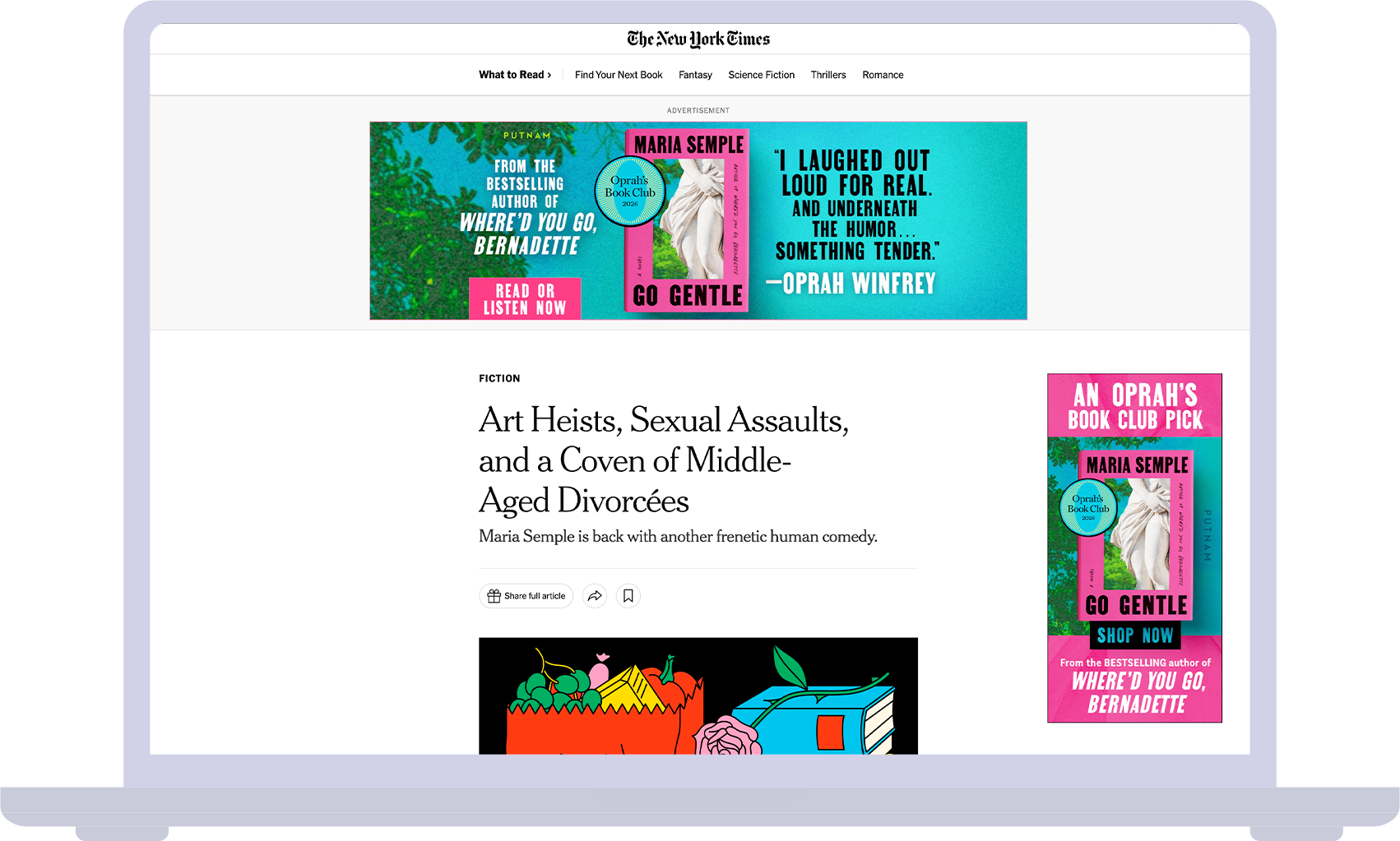Save article with bookmark icon

[x=628, y=596]
